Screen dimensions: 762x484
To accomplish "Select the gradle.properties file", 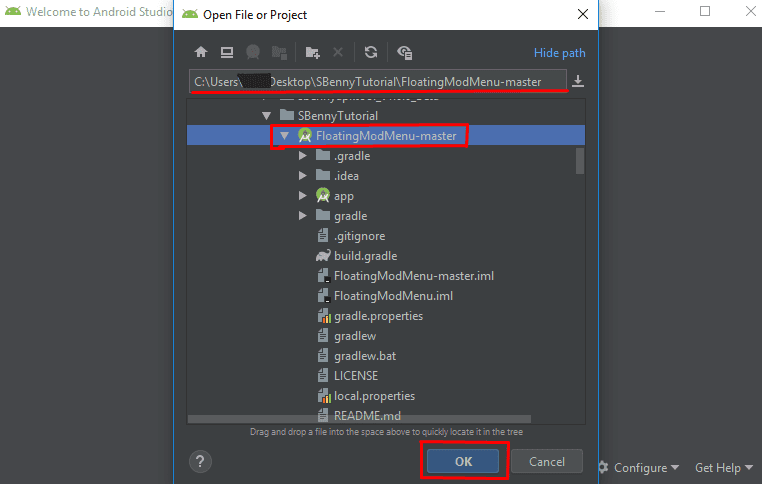I will point(378,316).
